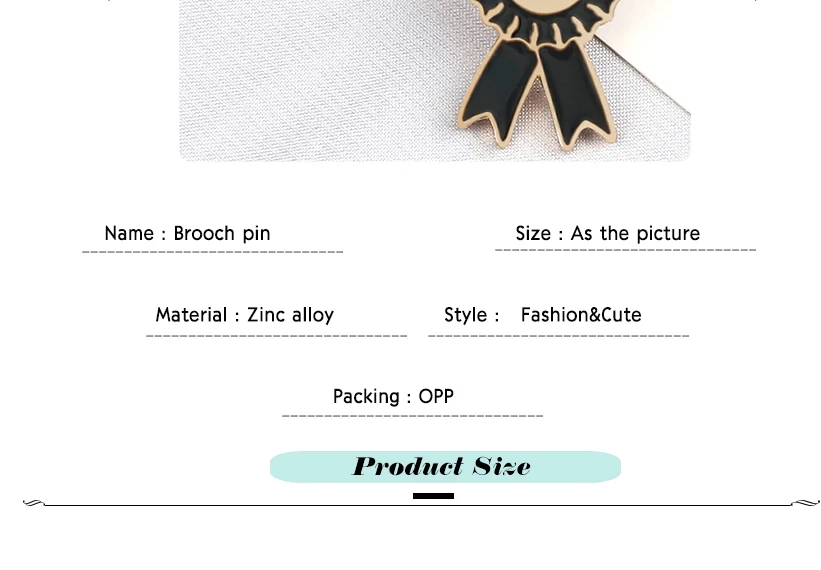This screenshot has height=570, width=821.
Task: Click the dashed line under Material field
Action: 276,336
